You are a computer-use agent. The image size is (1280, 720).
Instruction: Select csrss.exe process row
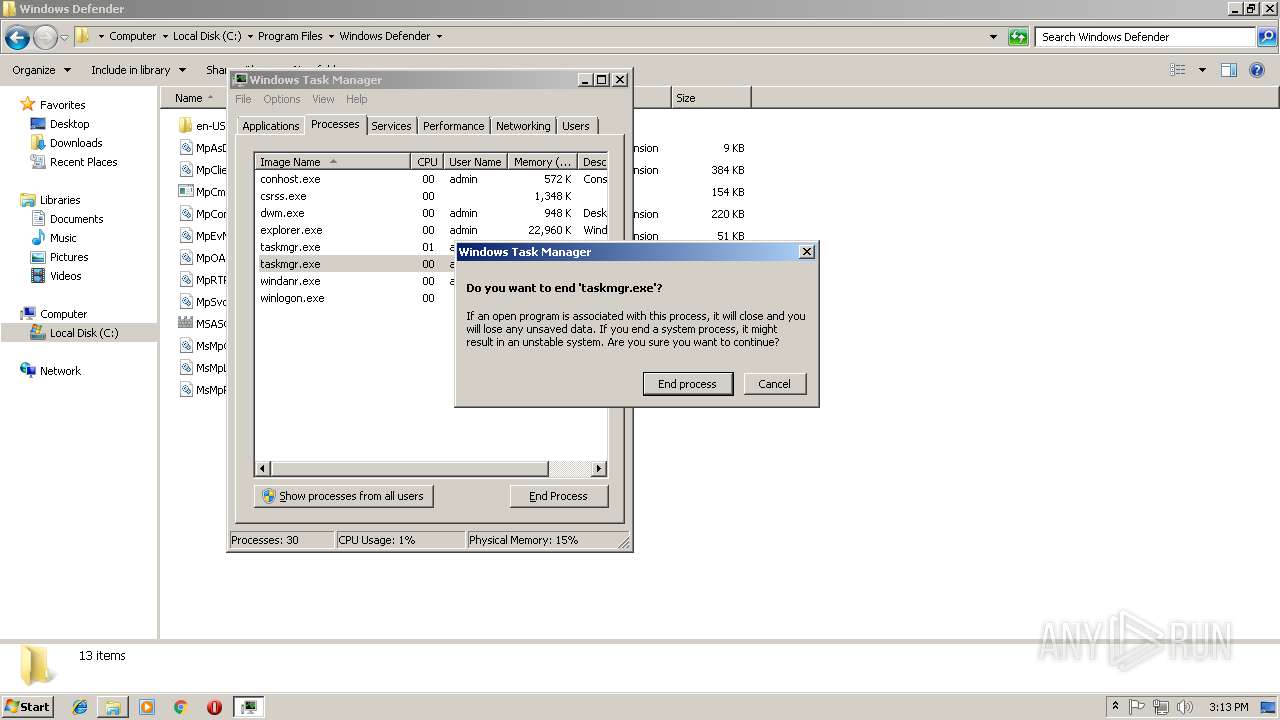point(430,196)
